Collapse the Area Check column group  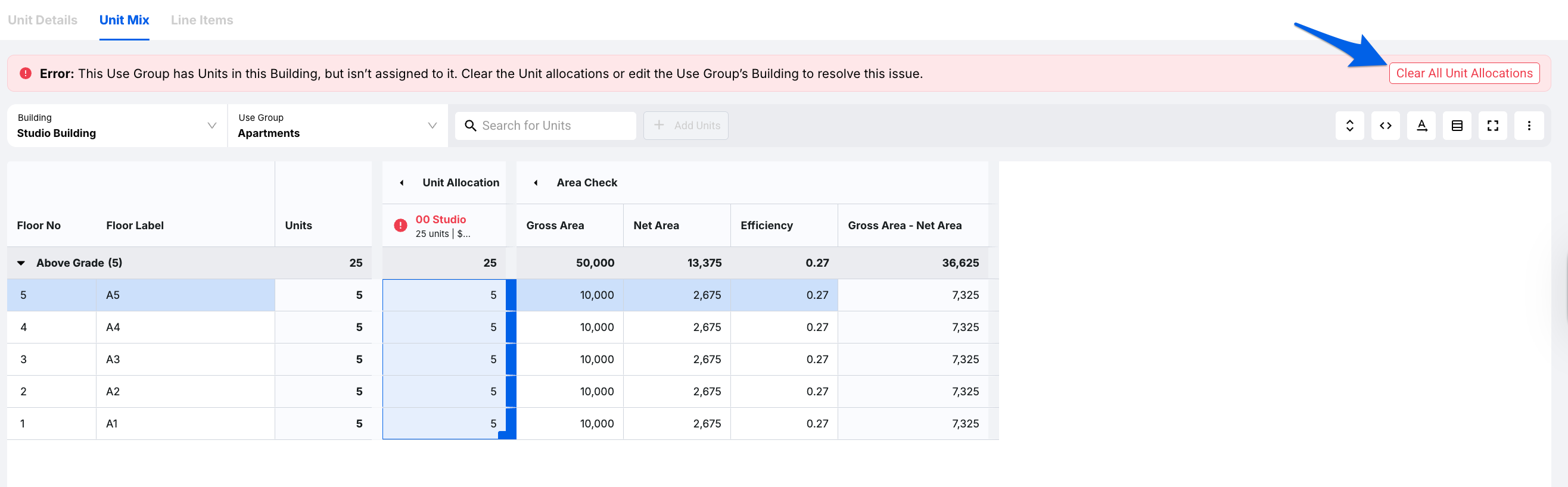click(x=536, y=183)
